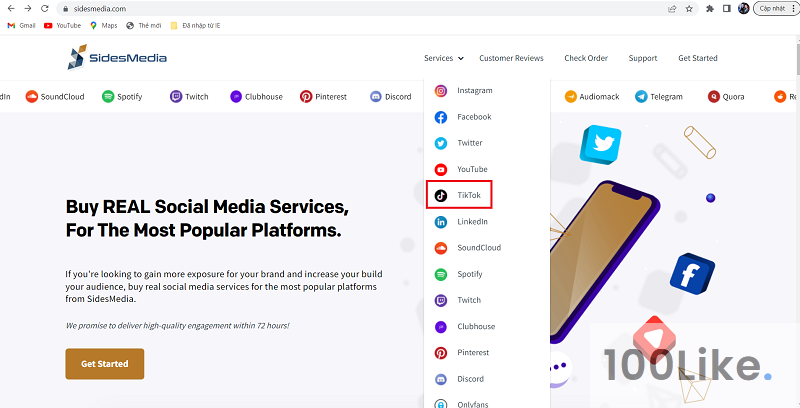Go forward with the browser forward arrow
Viewport: 800px width, 408px height.
coord(28,9)
